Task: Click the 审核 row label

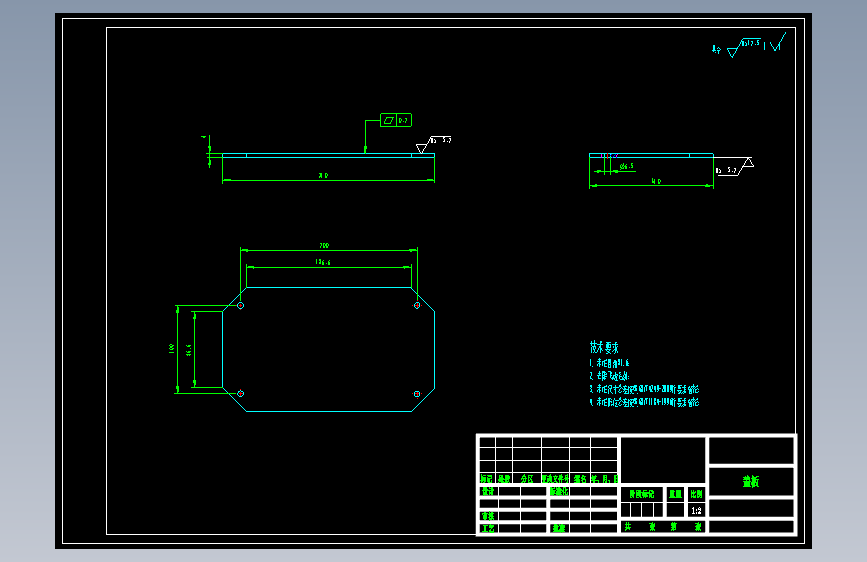Action: click(488, 516)
